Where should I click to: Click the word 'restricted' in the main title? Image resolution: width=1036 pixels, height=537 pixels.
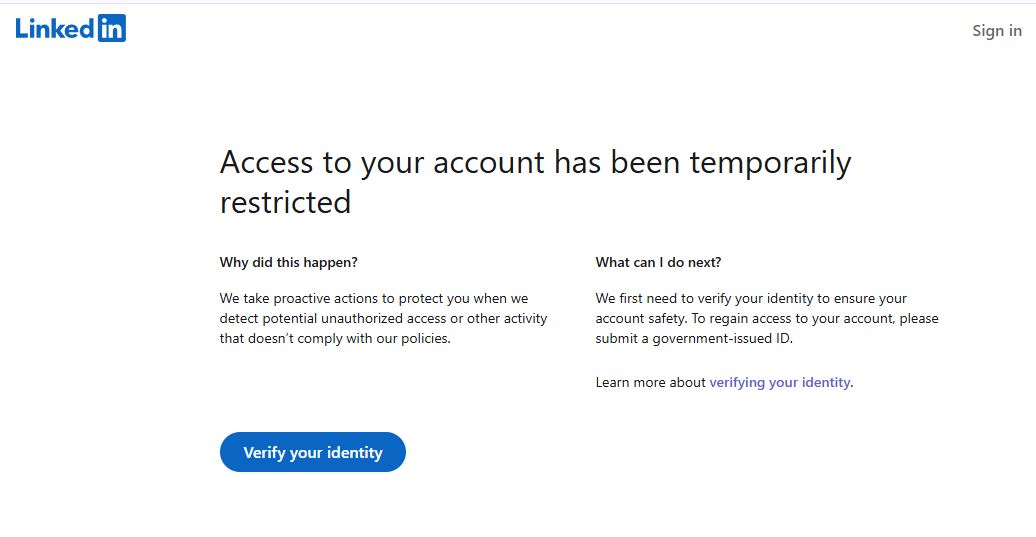285,202
